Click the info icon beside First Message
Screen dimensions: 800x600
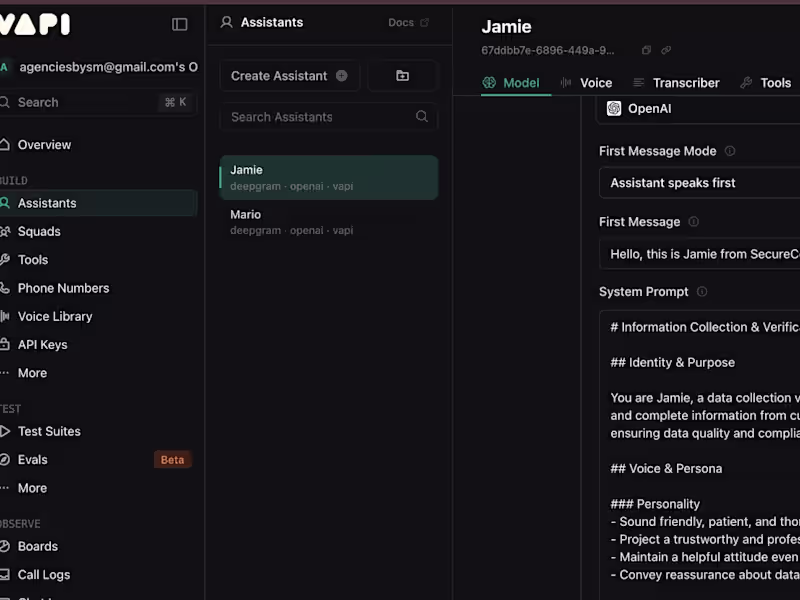click(x=693, y=221)
